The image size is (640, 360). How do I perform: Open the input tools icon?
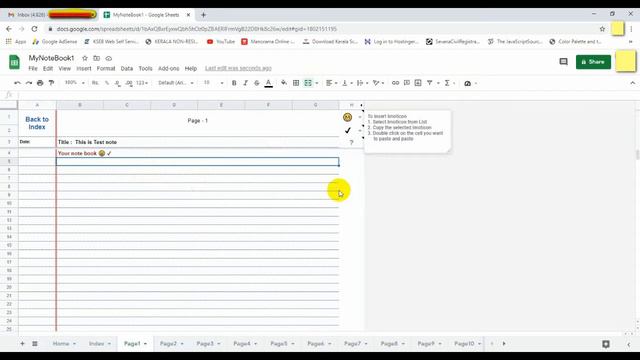[468, 83]
